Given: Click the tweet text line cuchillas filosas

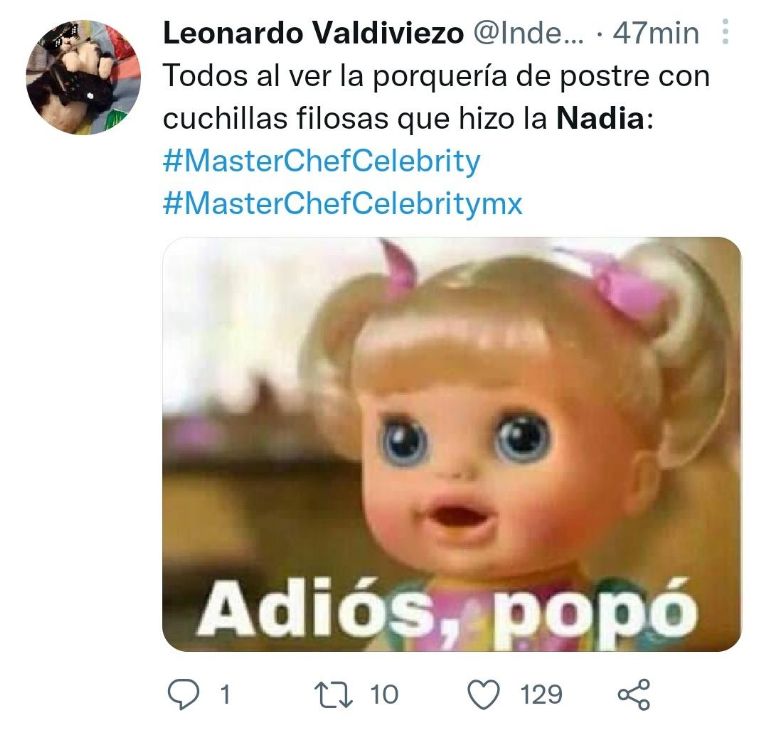Looking at the screenshot, I should [x=408, y=119].
